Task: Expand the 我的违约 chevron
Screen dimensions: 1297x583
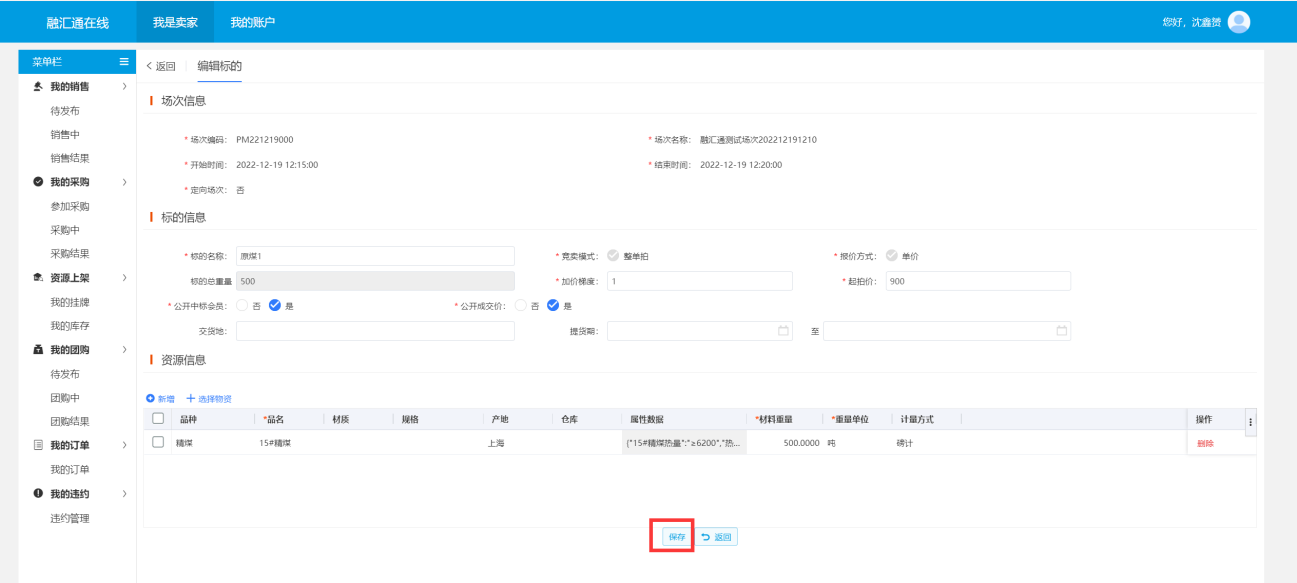Action: click(124, 493)
